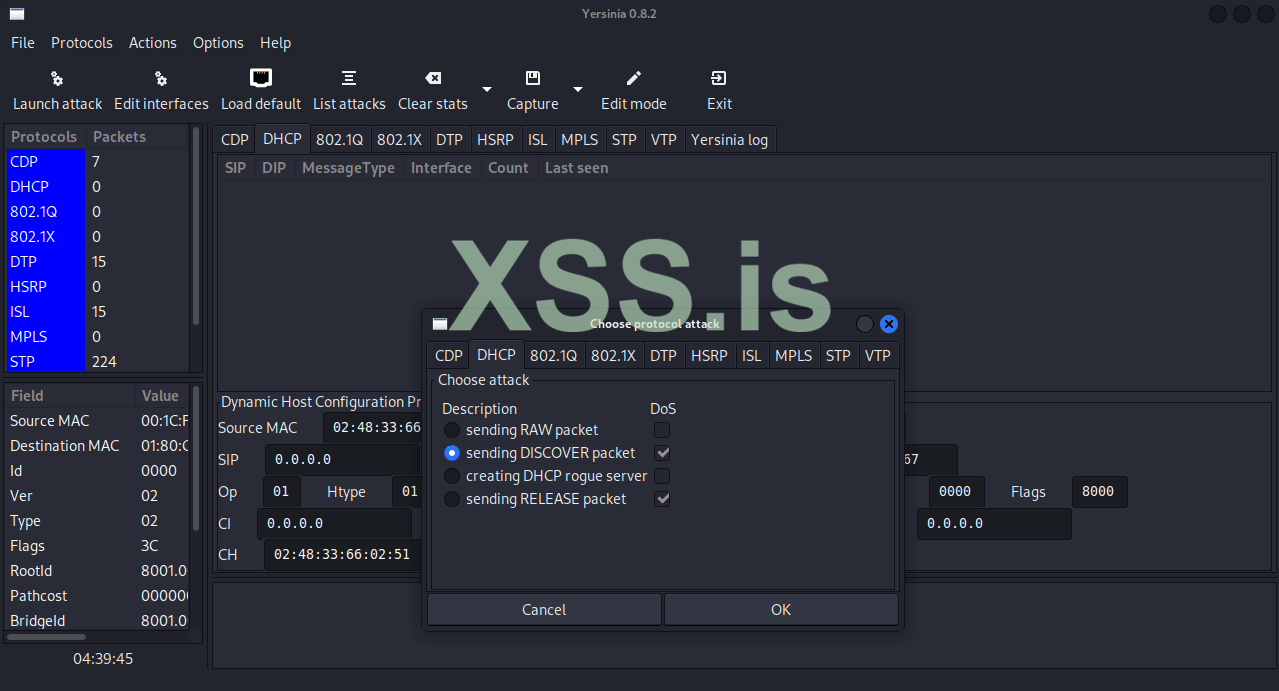1279x691 pixels.
Task: Open the Help menu
Action: (x=275, y=43)
